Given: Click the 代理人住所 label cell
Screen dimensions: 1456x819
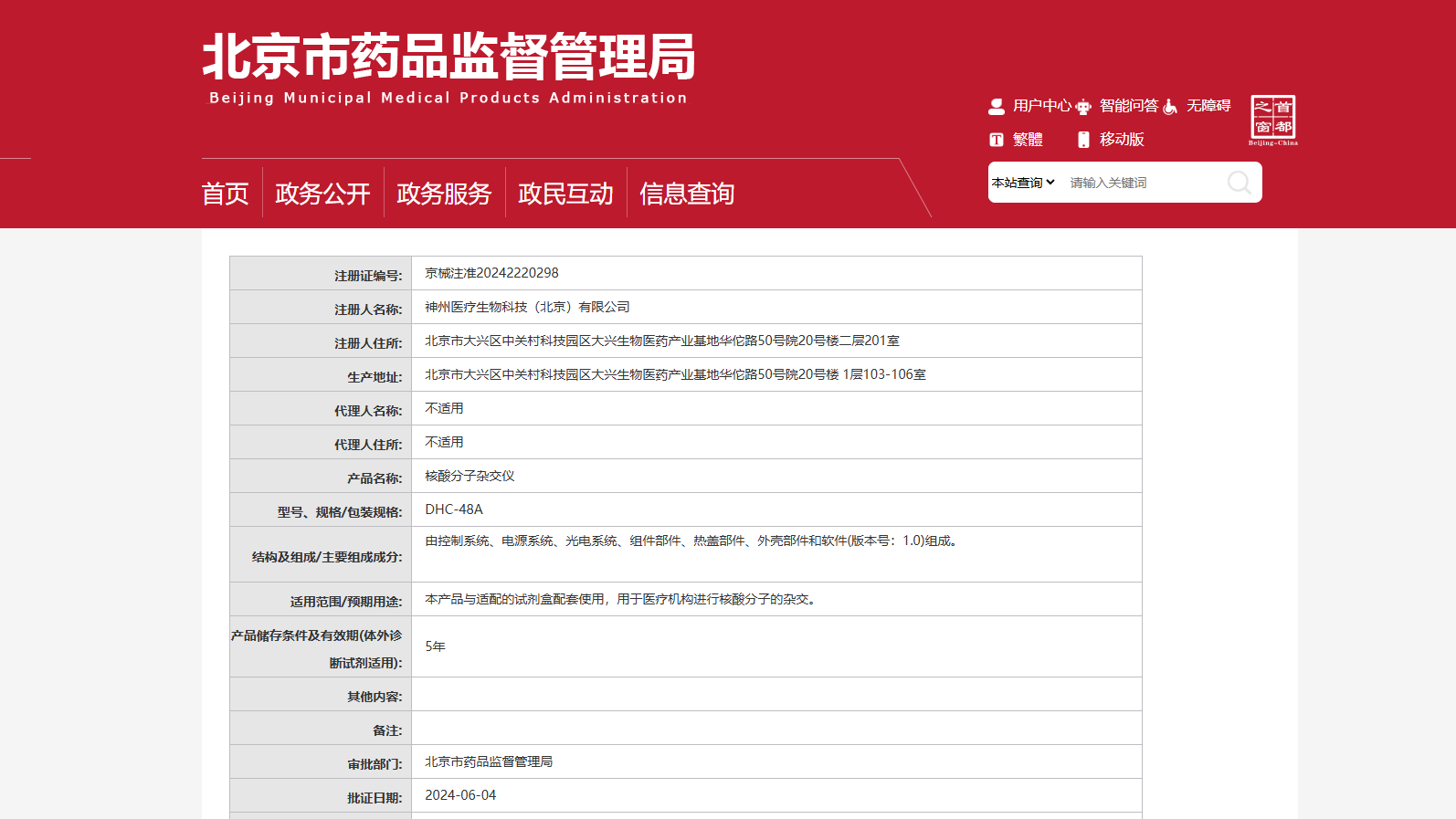Looking at the screenshot, I should [x=321, y=442].
